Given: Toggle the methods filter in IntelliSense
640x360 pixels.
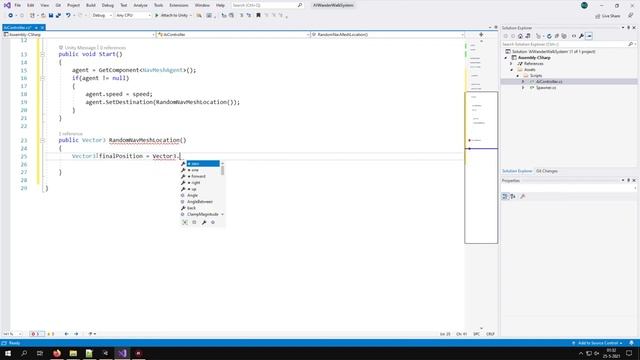Looking at the screenshot, I should [213, 222].
